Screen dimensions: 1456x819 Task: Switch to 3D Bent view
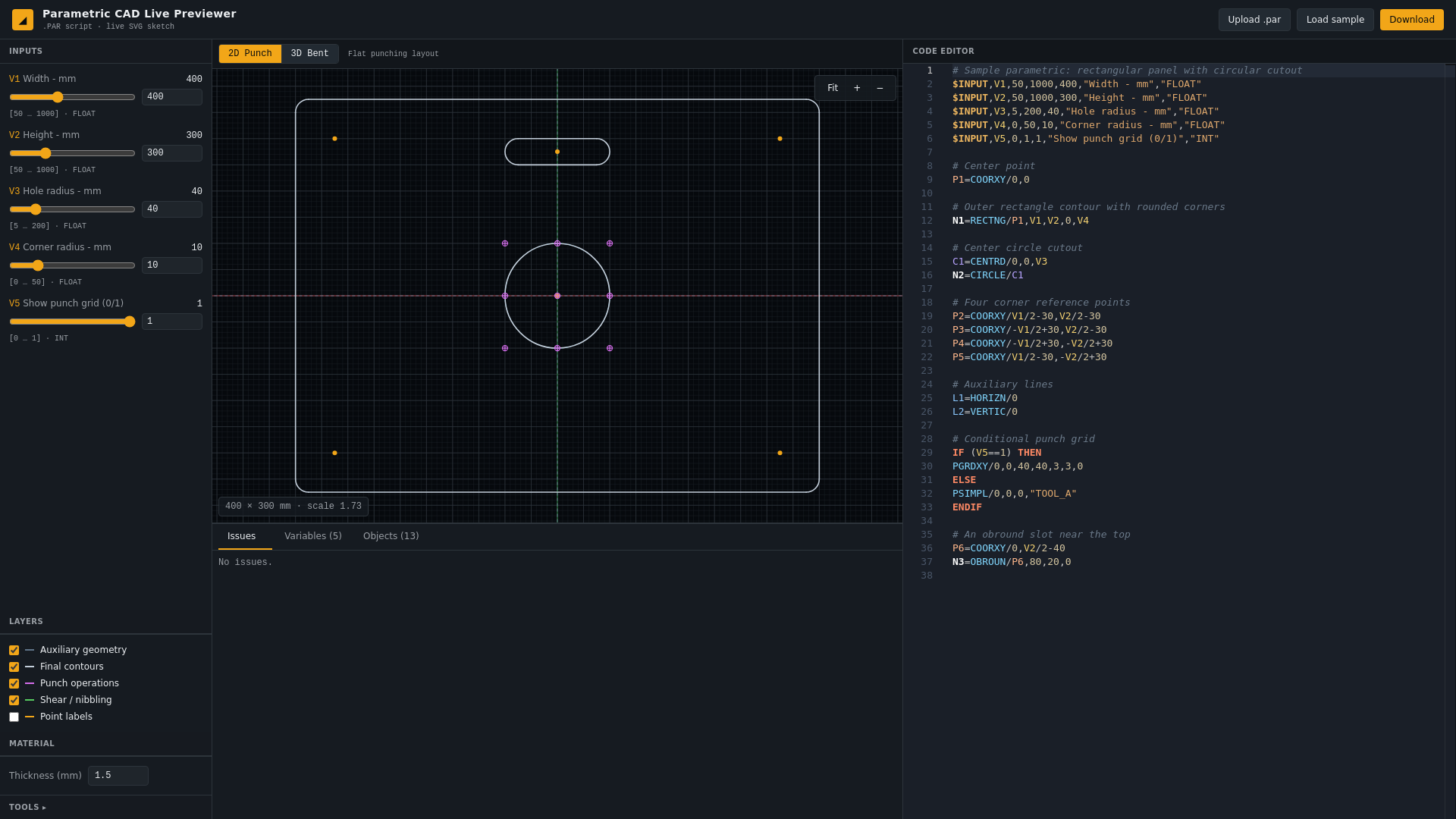[309, 54]
